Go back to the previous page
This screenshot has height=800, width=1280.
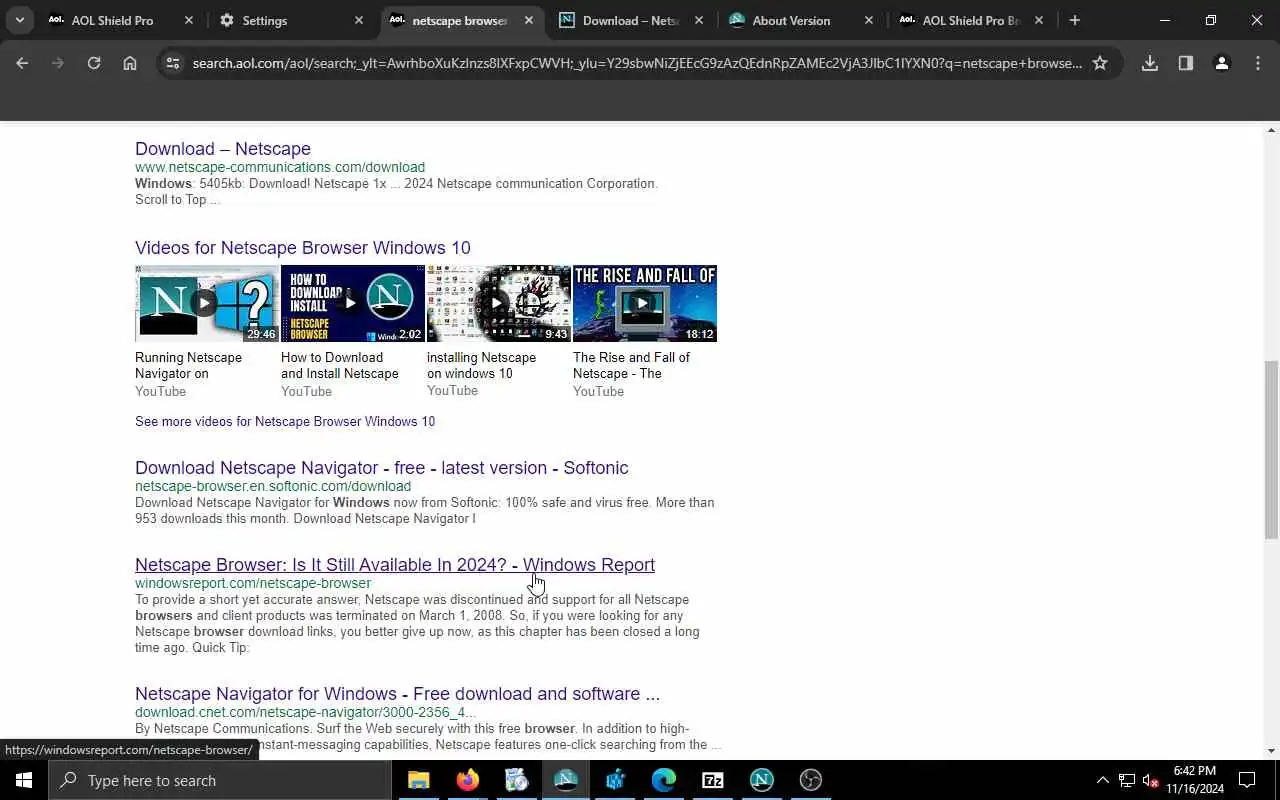tap(22, 63)
